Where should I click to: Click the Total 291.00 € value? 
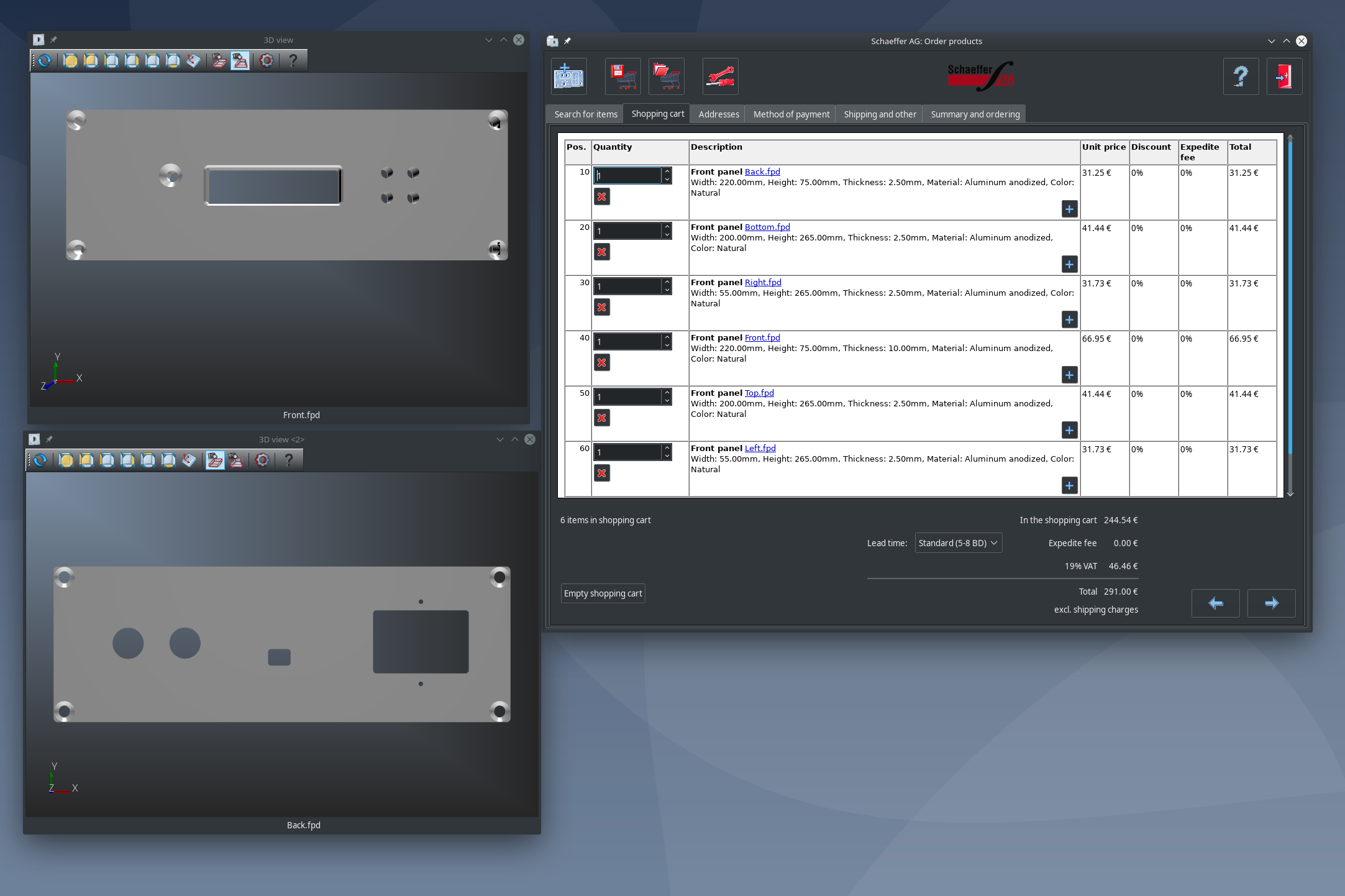[x=1121, y=592]
